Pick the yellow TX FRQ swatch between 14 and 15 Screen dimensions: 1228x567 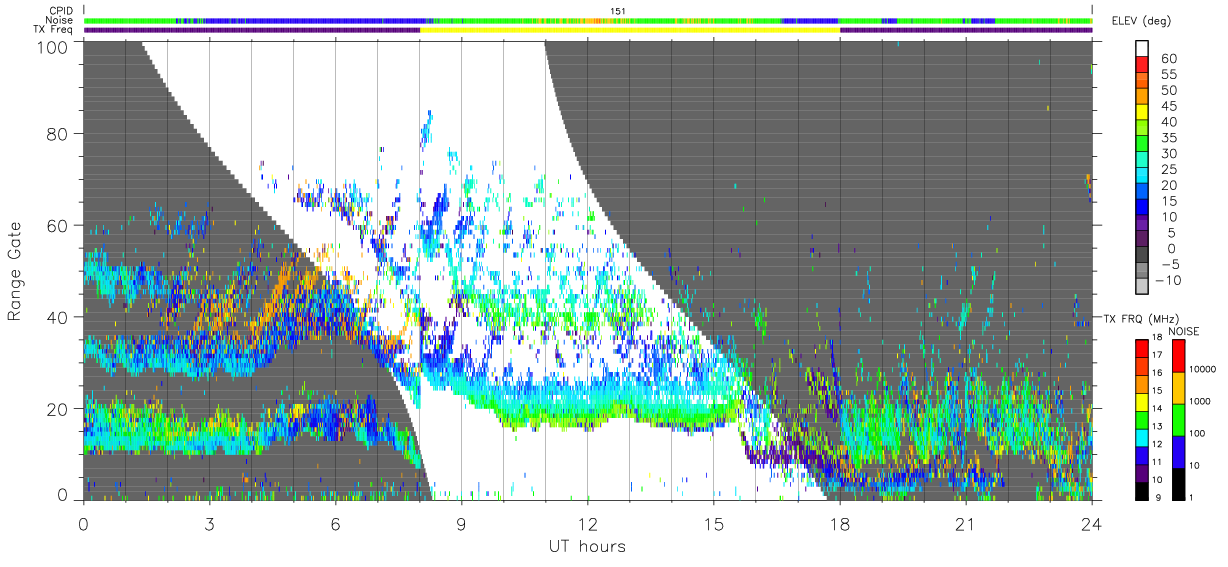[x=1142, y=400]
